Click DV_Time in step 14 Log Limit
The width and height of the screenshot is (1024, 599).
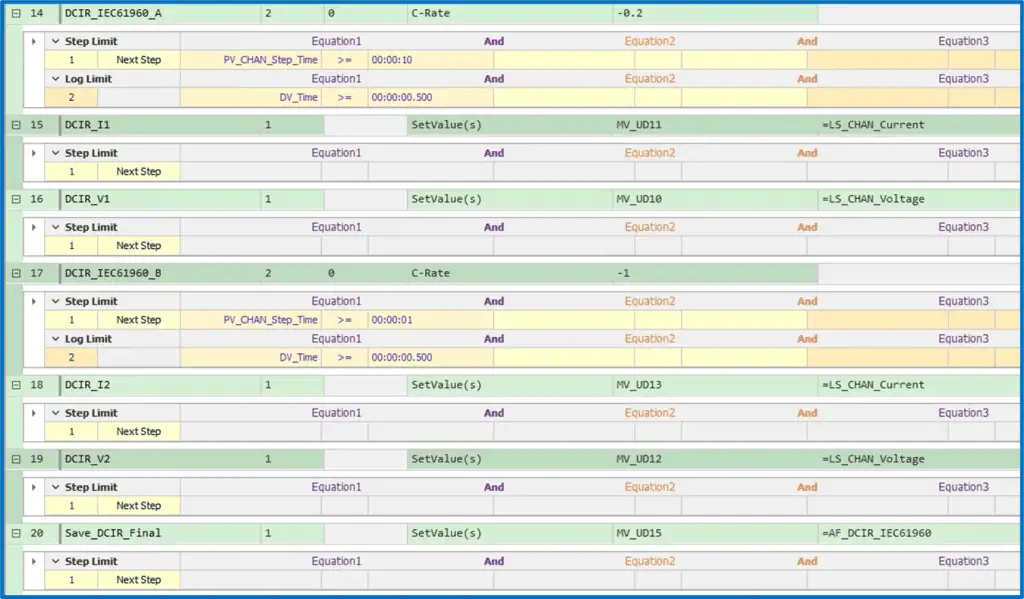[x=251, y=97]
